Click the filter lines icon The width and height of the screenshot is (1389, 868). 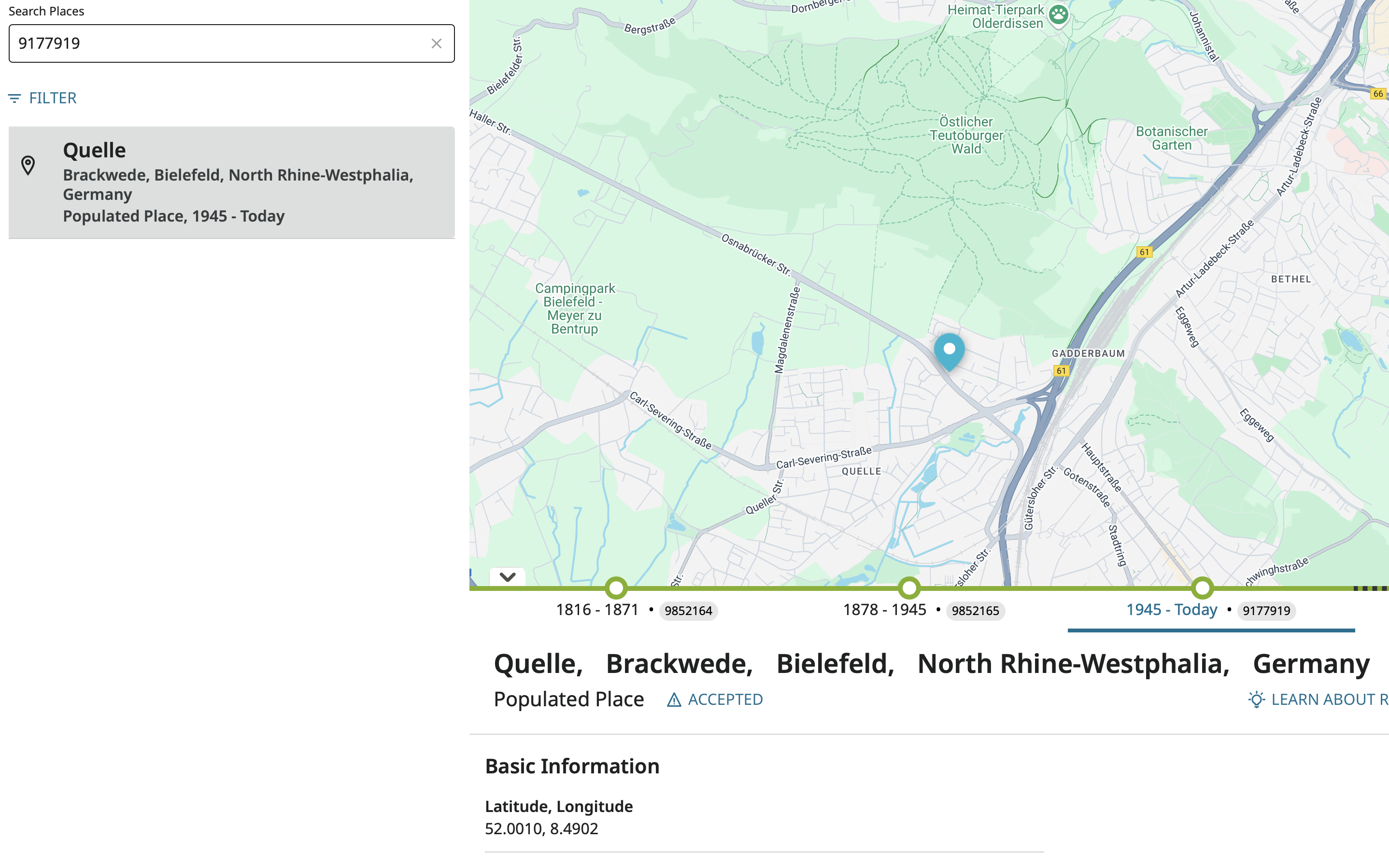[x=14, y=99]
